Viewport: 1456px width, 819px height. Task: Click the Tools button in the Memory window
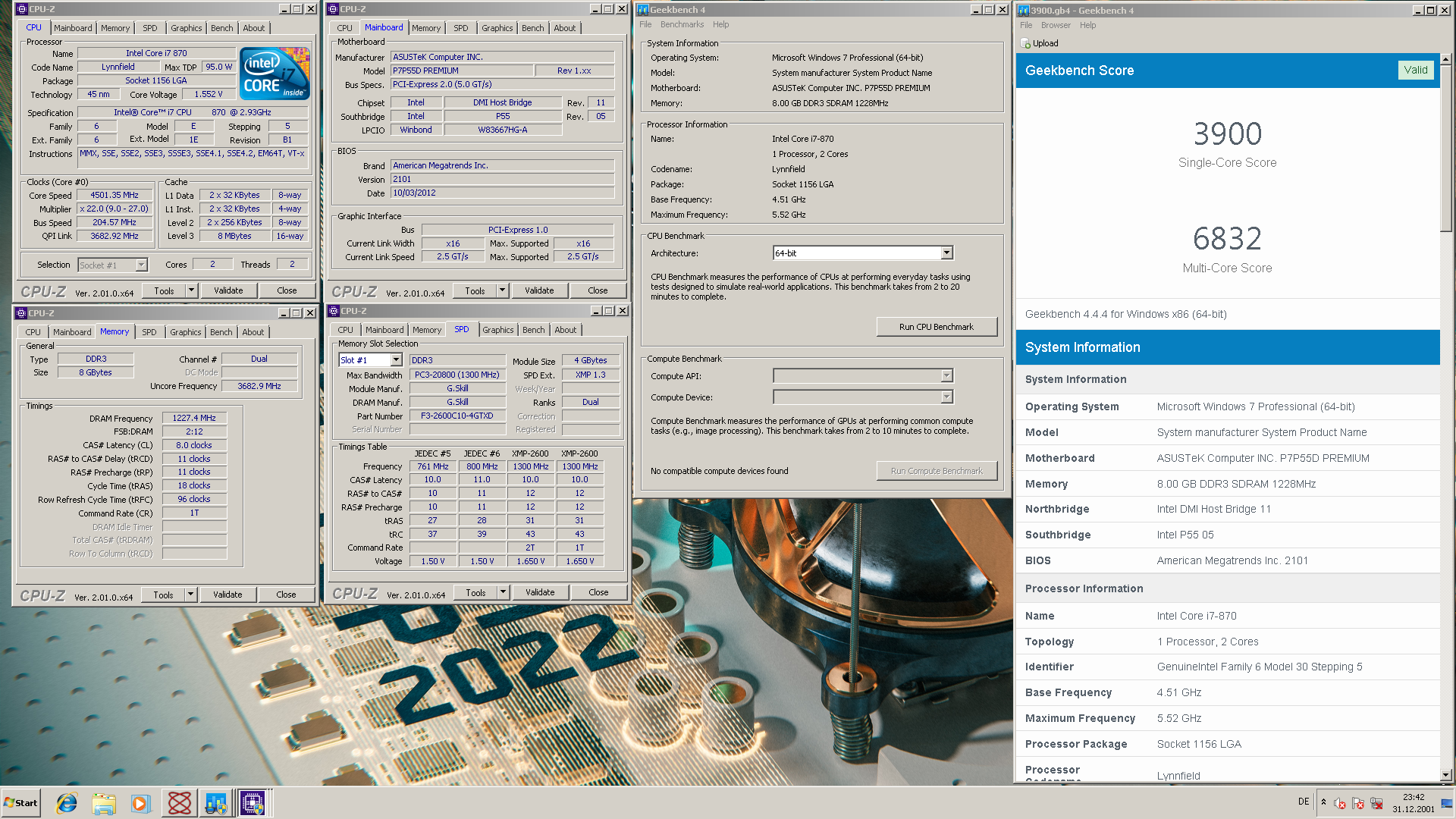(164, 595)
